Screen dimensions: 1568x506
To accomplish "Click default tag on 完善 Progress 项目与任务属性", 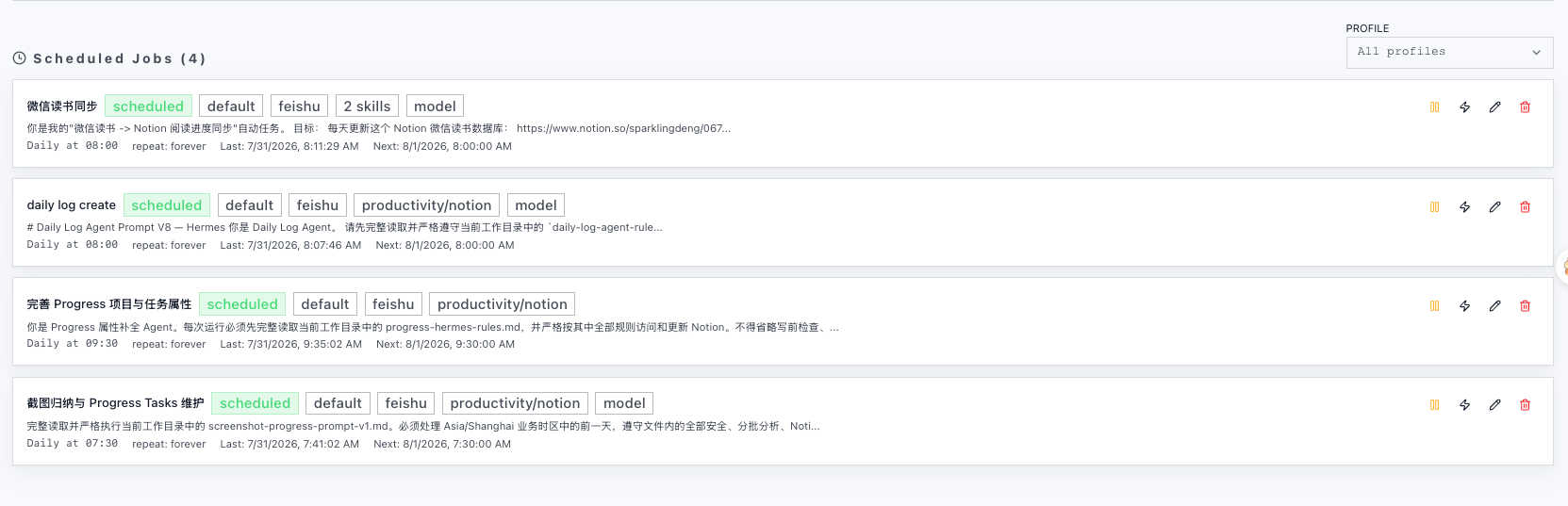I will coord(325,304).
